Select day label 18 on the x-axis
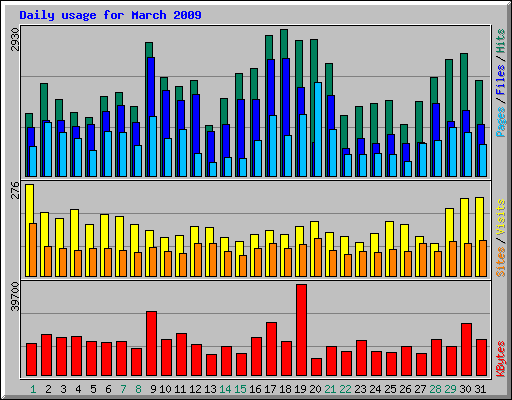Image resolution: width=512 pixels, height=400 pixels. tap(285, 389)
